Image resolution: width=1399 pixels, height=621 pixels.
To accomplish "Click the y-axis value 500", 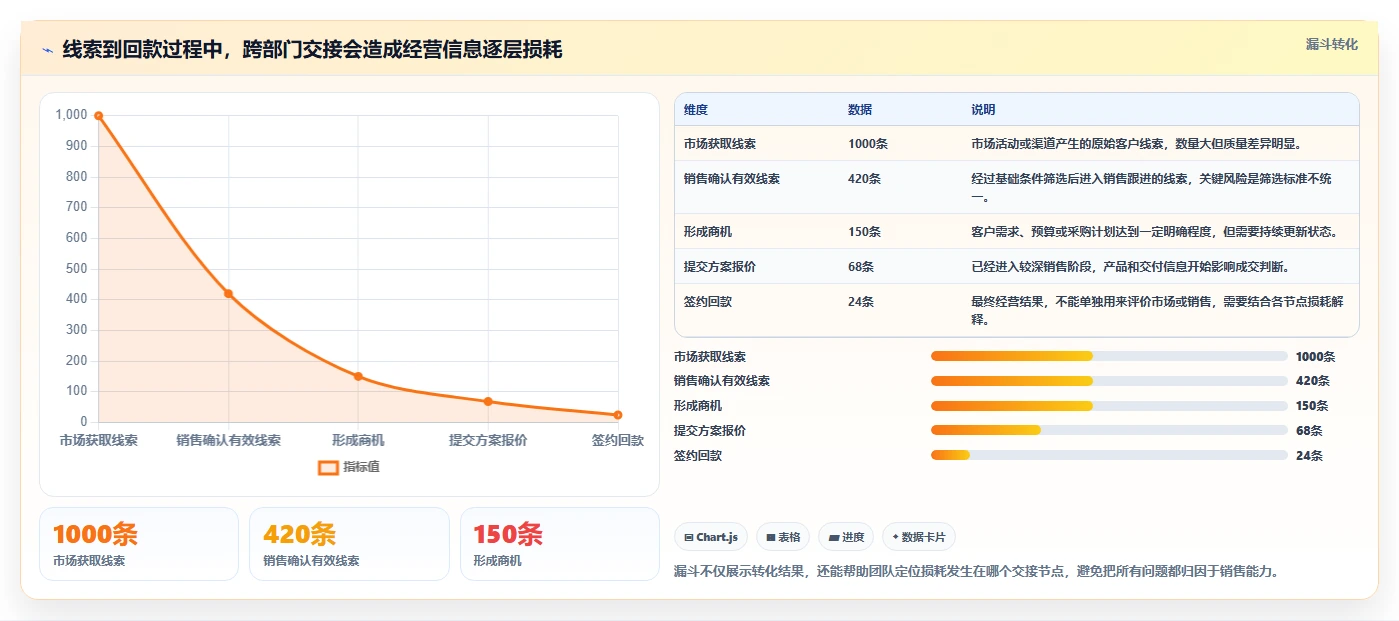I will point(77,268).
